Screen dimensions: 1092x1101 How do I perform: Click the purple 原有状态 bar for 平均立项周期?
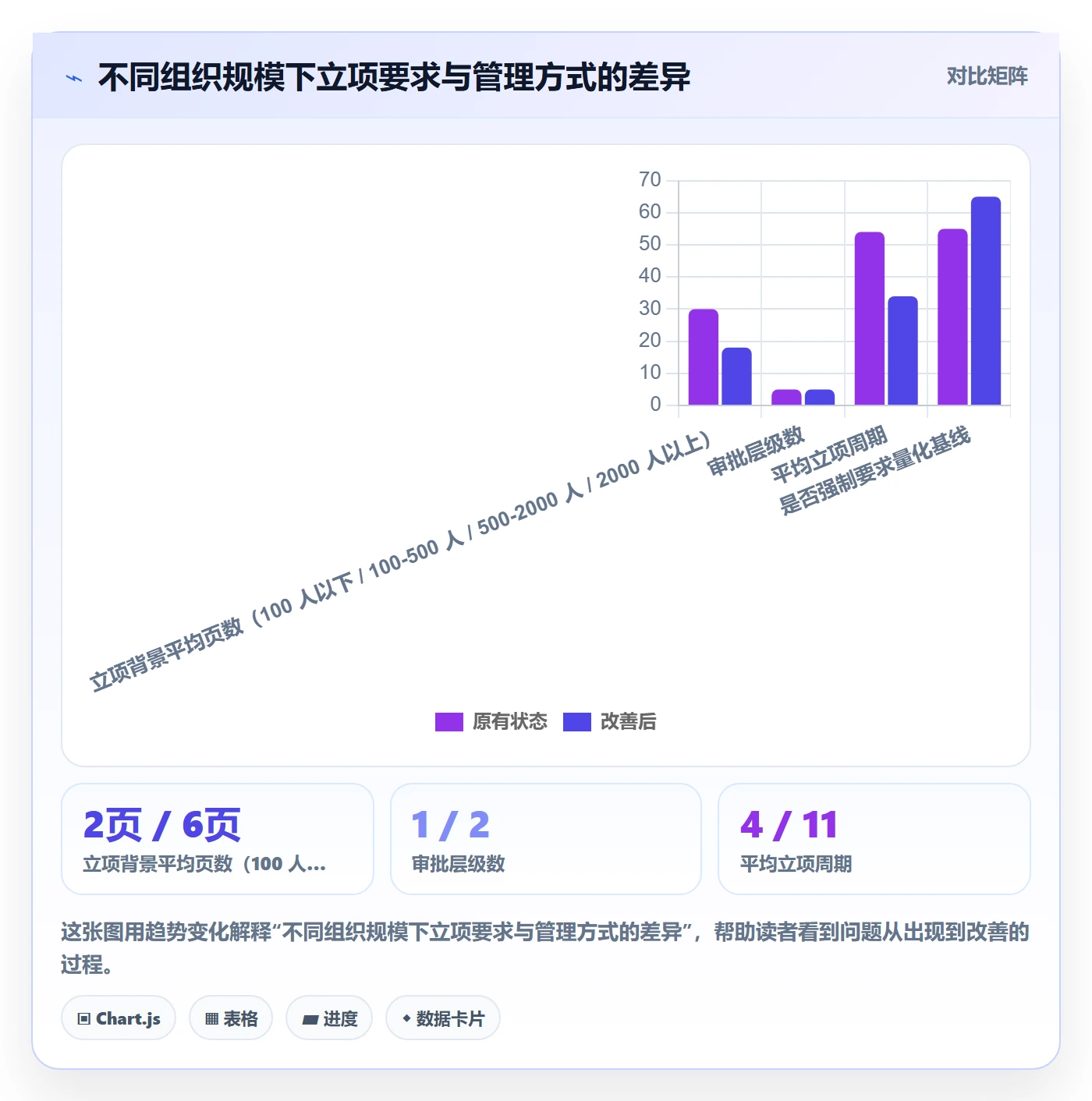(x=870, y=319)
